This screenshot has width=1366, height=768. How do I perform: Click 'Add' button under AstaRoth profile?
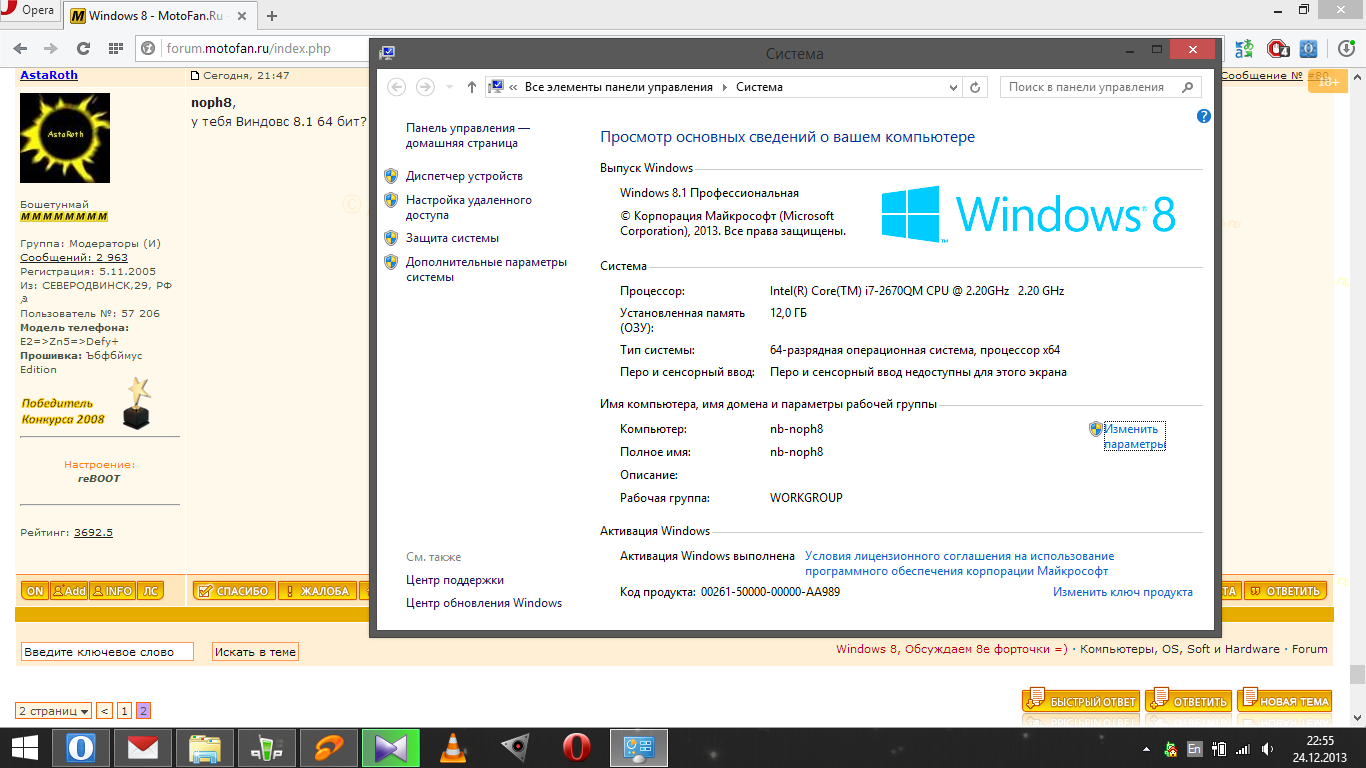coord(68,591)
